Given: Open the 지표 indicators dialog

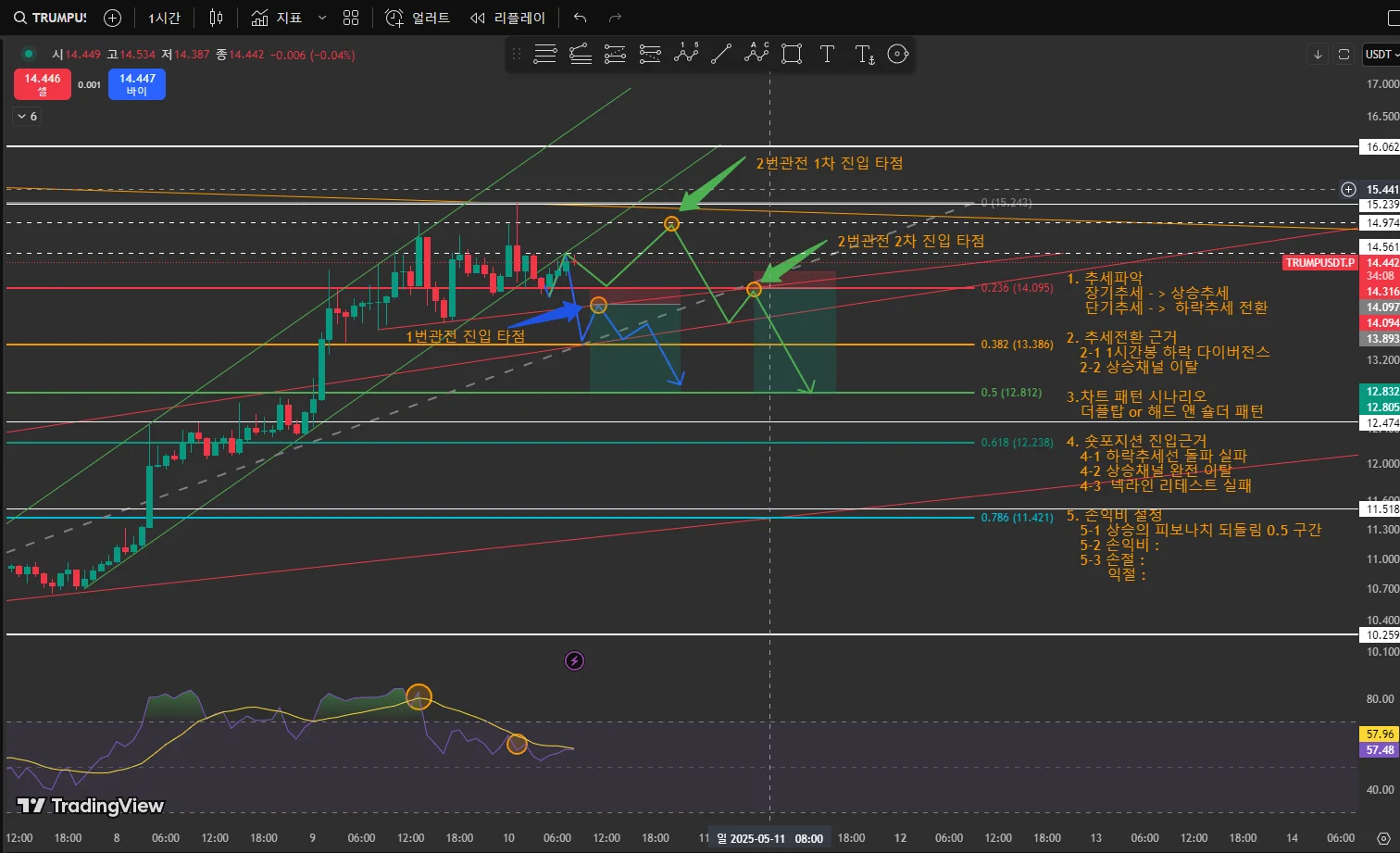Looking at the screenshot, I should [277, 18].
